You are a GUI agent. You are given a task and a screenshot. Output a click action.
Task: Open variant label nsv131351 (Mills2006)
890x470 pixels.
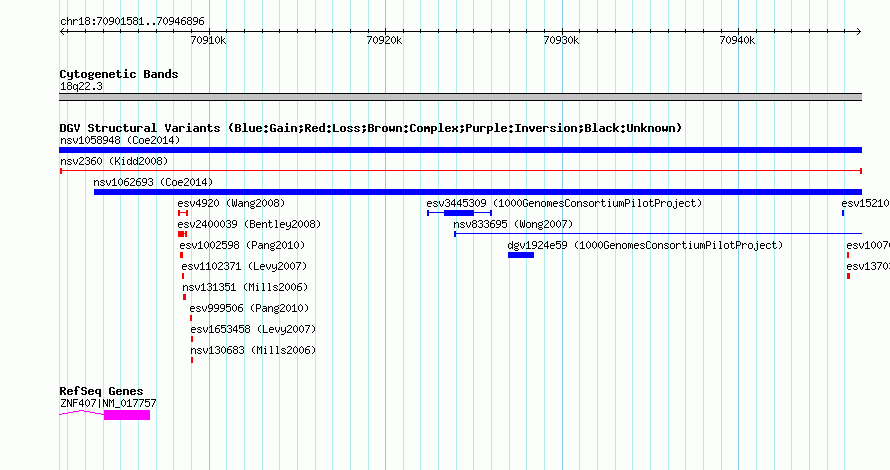point(245,287)
